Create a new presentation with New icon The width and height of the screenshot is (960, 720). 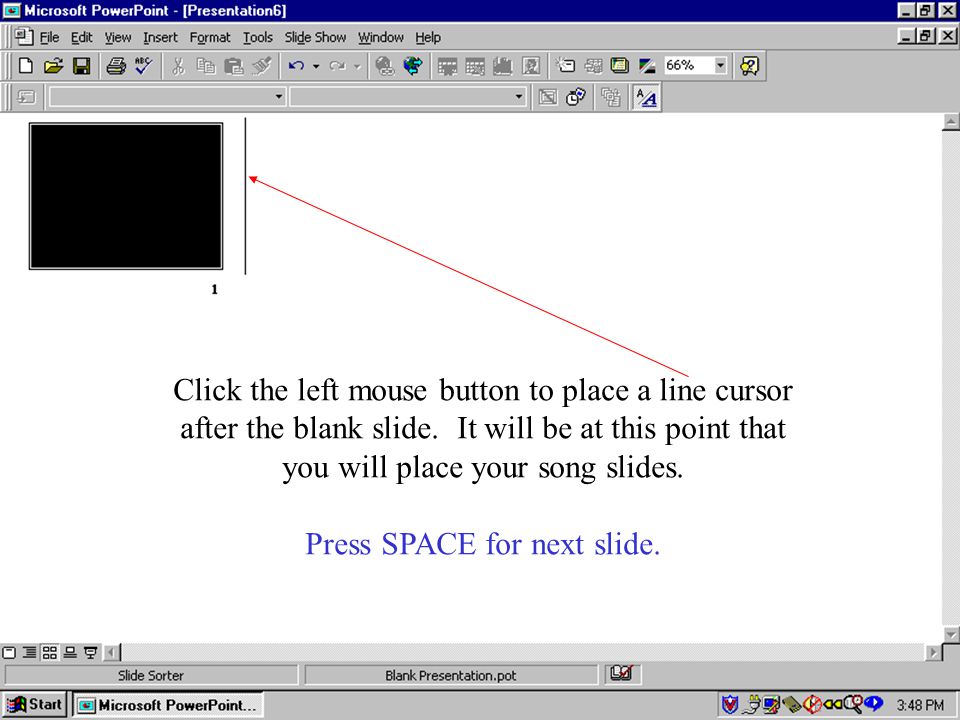coord(25,66)
